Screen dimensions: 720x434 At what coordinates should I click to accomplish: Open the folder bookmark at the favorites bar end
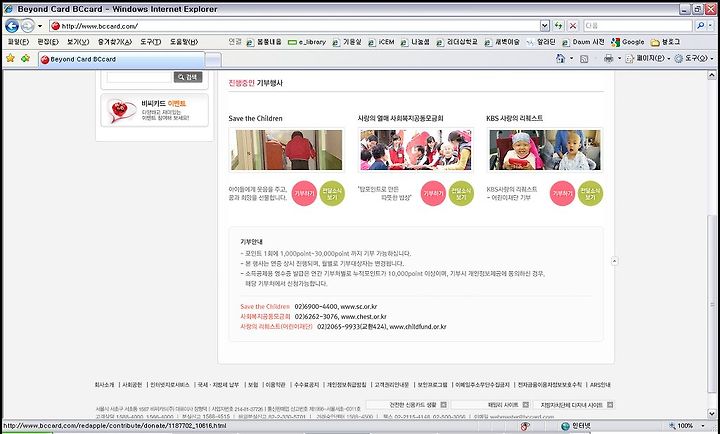(665, 42)
